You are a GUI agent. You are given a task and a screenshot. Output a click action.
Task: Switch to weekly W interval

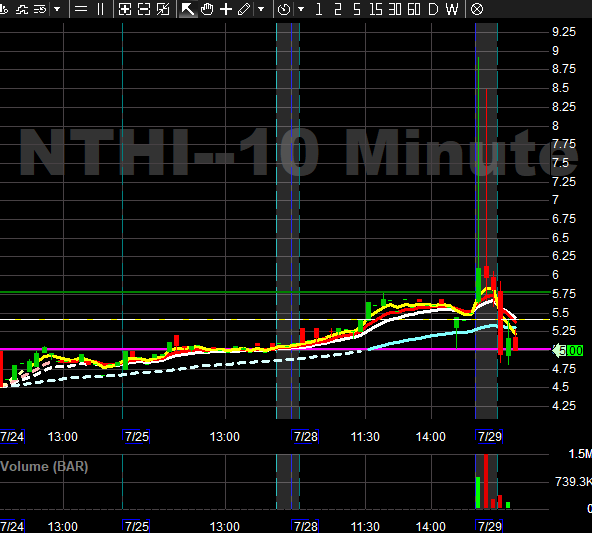click(452, 9)
